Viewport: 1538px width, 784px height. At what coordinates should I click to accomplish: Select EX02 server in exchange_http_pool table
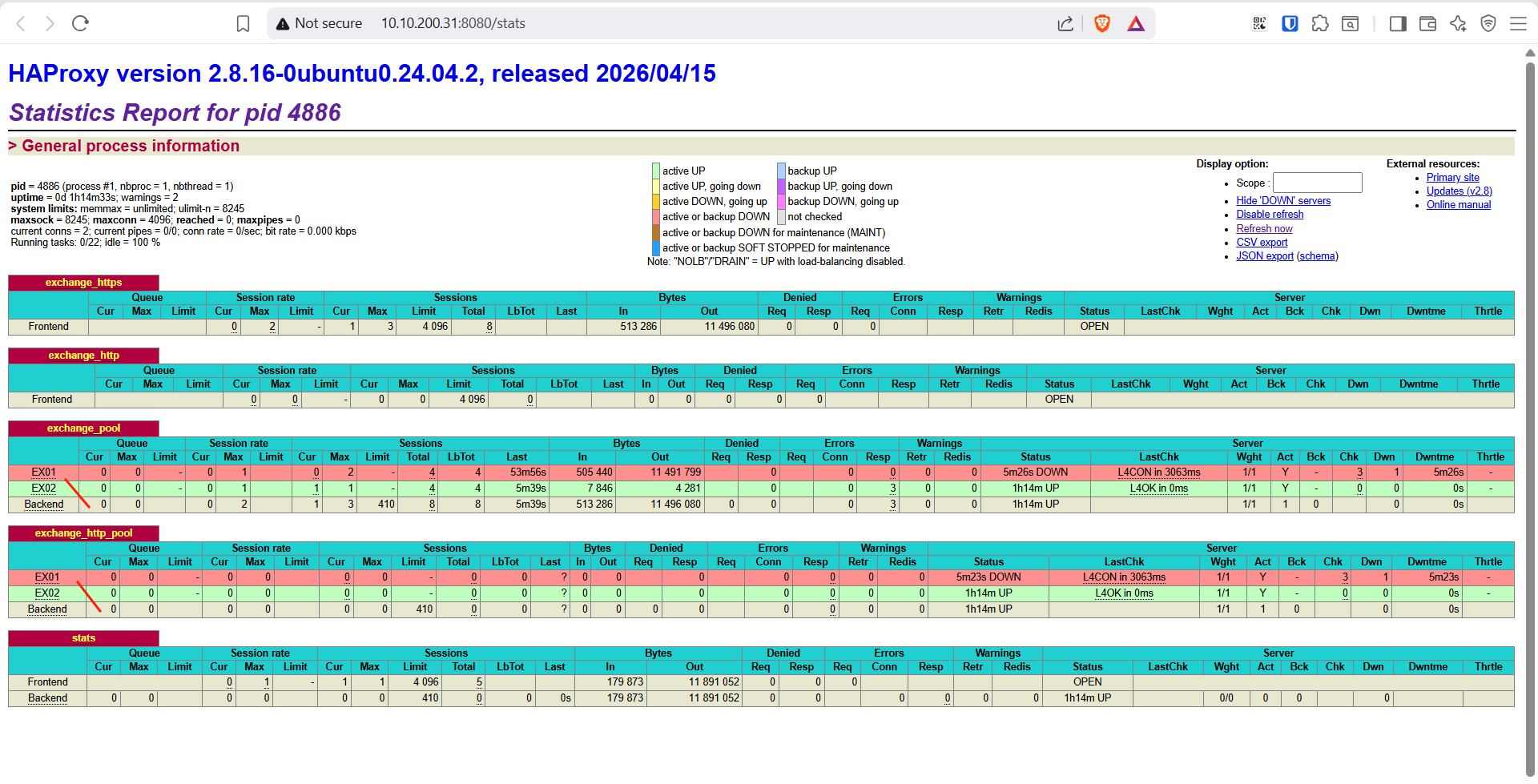click(47, 593)
